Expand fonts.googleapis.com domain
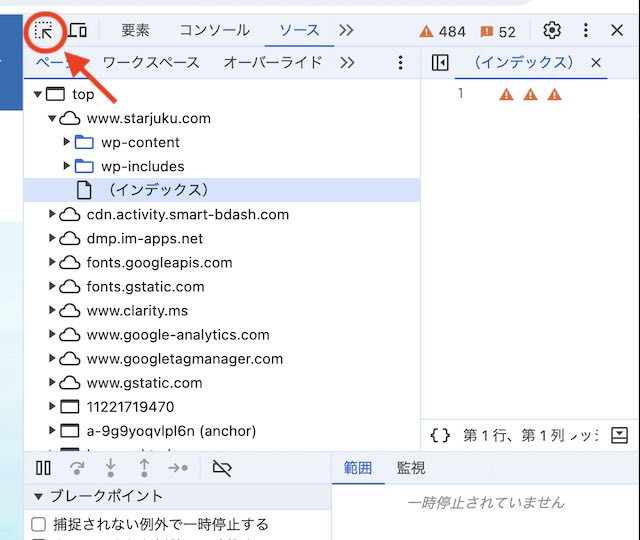Viewport: 640px width, 540px height. [x=52, y=262]
